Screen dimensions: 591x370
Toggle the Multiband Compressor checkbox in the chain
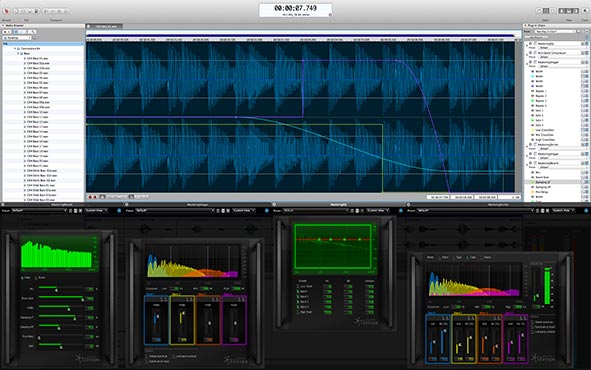(x=535, y=53)
